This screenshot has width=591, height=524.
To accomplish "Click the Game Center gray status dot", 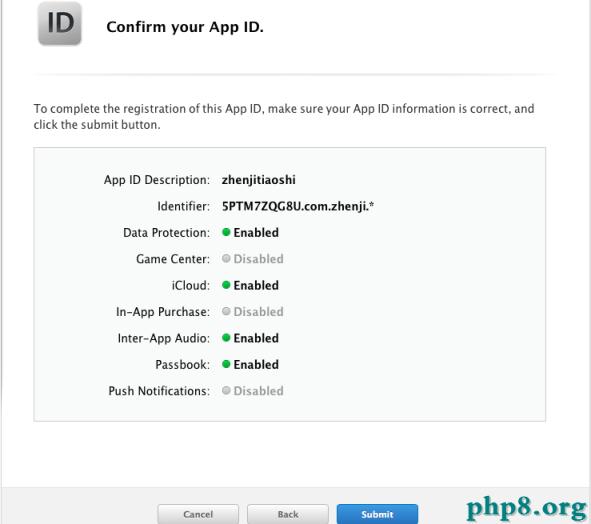I will [x=226, y=259].
